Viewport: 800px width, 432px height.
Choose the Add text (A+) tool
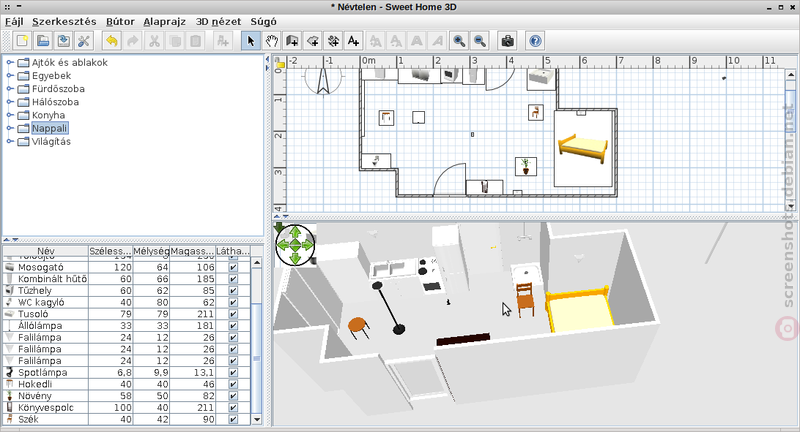353,41
